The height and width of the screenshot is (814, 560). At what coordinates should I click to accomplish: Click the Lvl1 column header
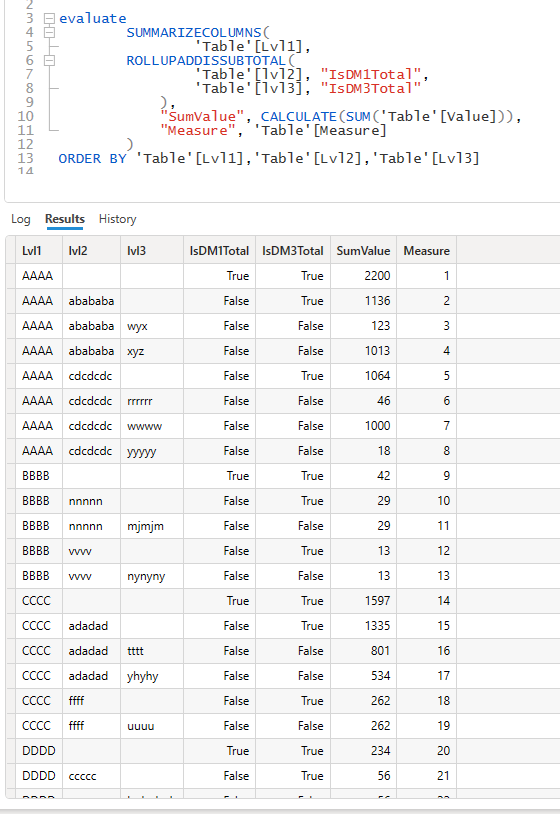(39, 251)
